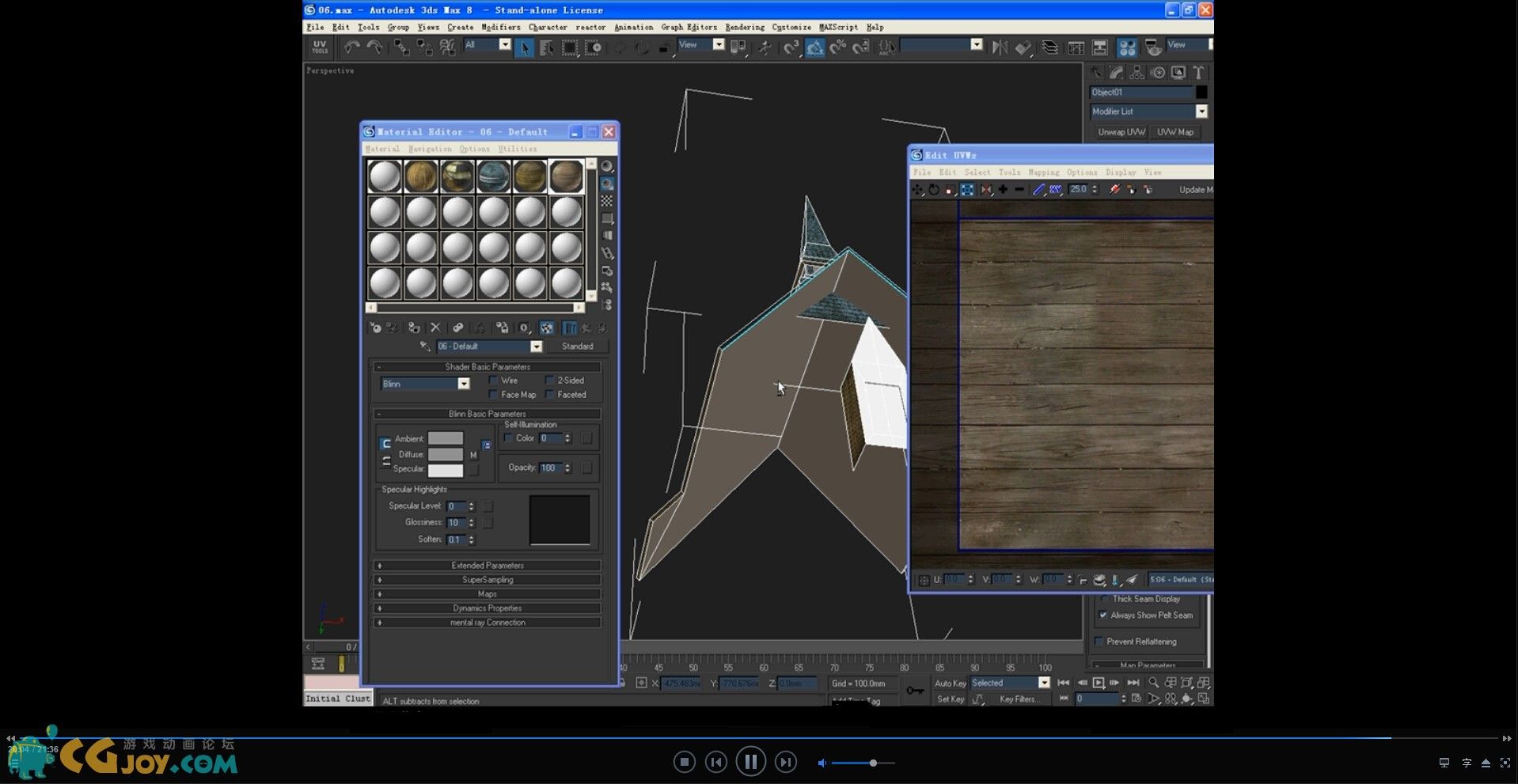Click the Diffuse map M button
1518x784 pixels.
pyautogui.click(x=473, y=455)
